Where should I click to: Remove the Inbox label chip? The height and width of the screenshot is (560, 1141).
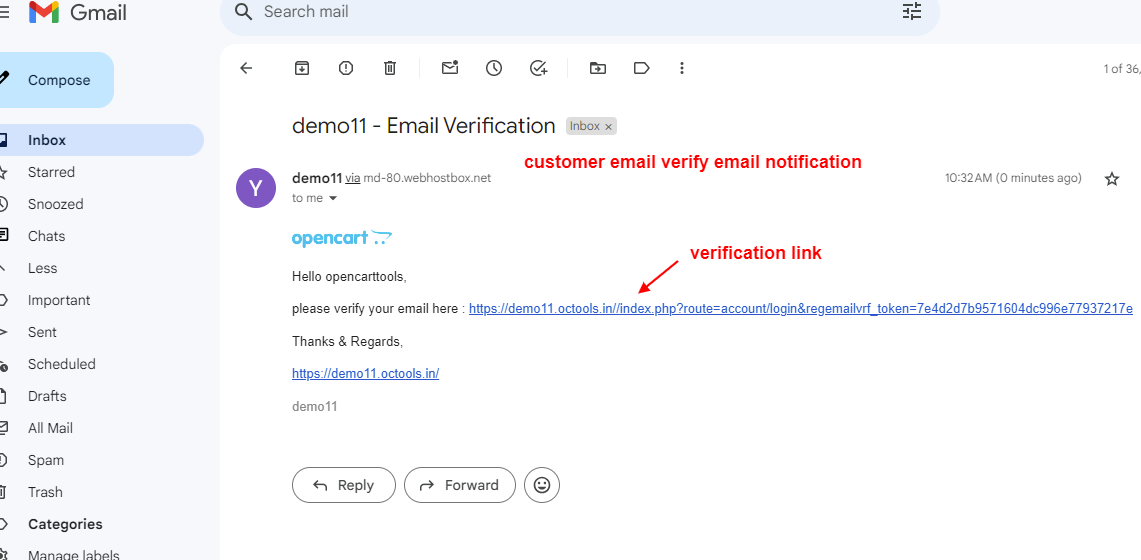click(x=609, y=127)
